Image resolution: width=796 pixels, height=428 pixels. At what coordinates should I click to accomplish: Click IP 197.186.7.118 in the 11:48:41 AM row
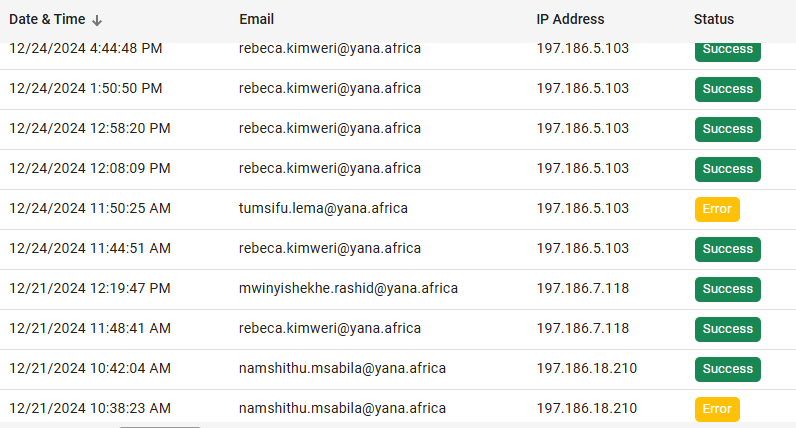point(583,328)
